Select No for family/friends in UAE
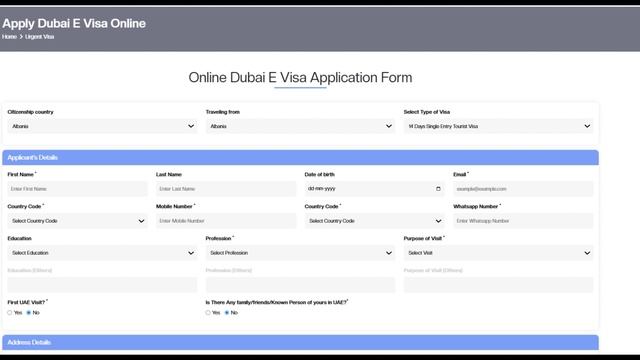Viewport: 640px width, 360px height. click(227, 313)
